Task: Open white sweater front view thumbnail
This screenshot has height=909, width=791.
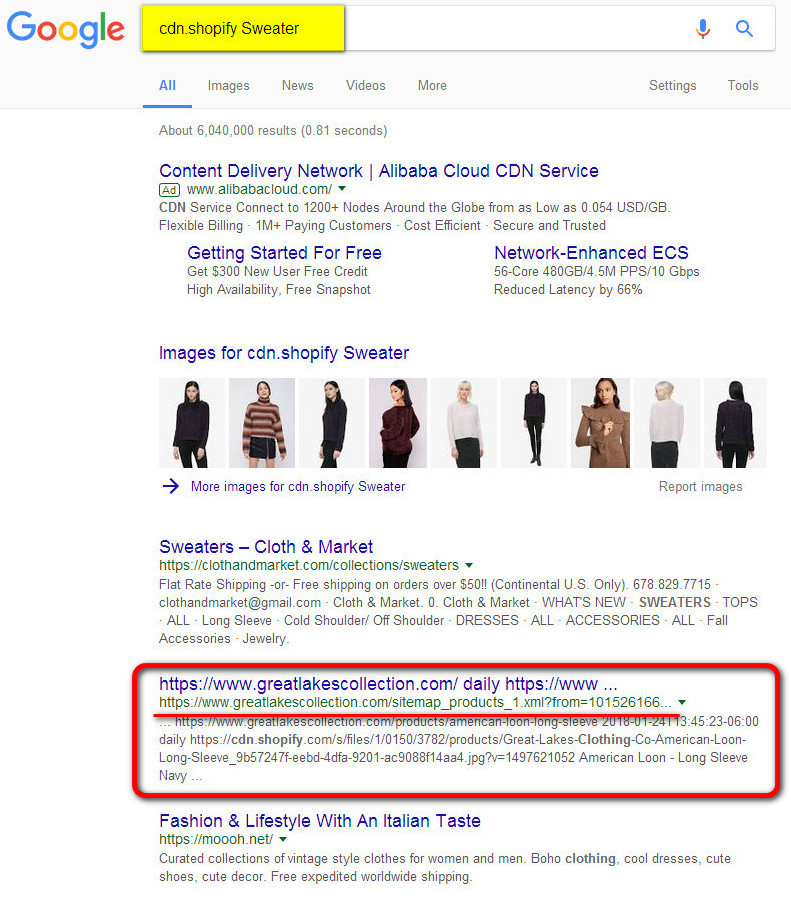Action: (x=464, y=423)
